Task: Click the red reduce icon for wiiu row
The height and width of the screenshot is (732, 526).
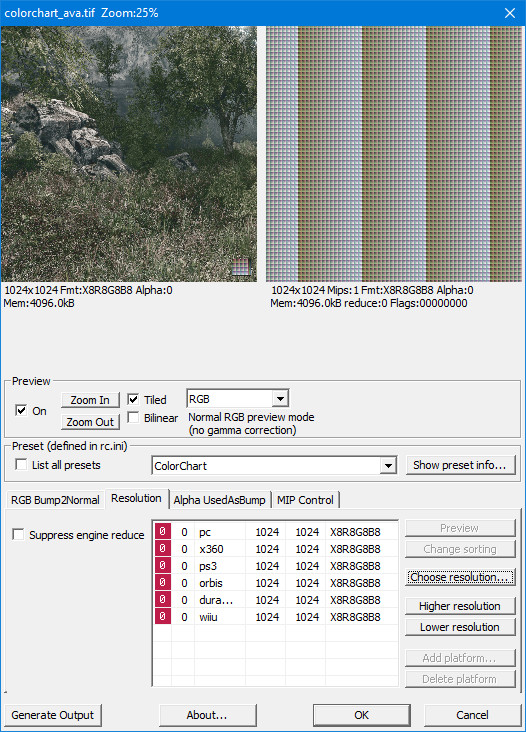Action: (x=162, y=617)
